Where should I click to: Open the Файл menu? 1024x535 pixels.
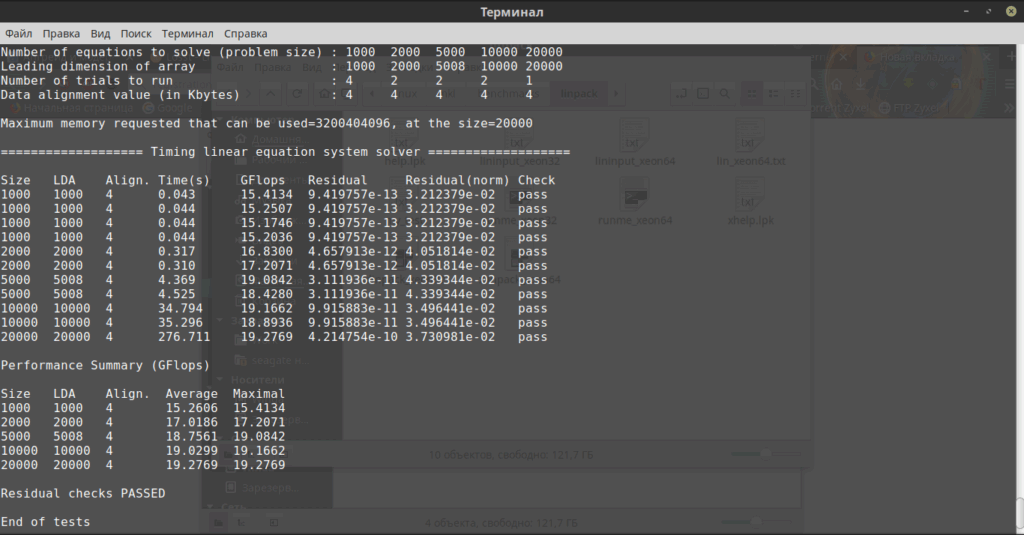(x=18, y=33)
